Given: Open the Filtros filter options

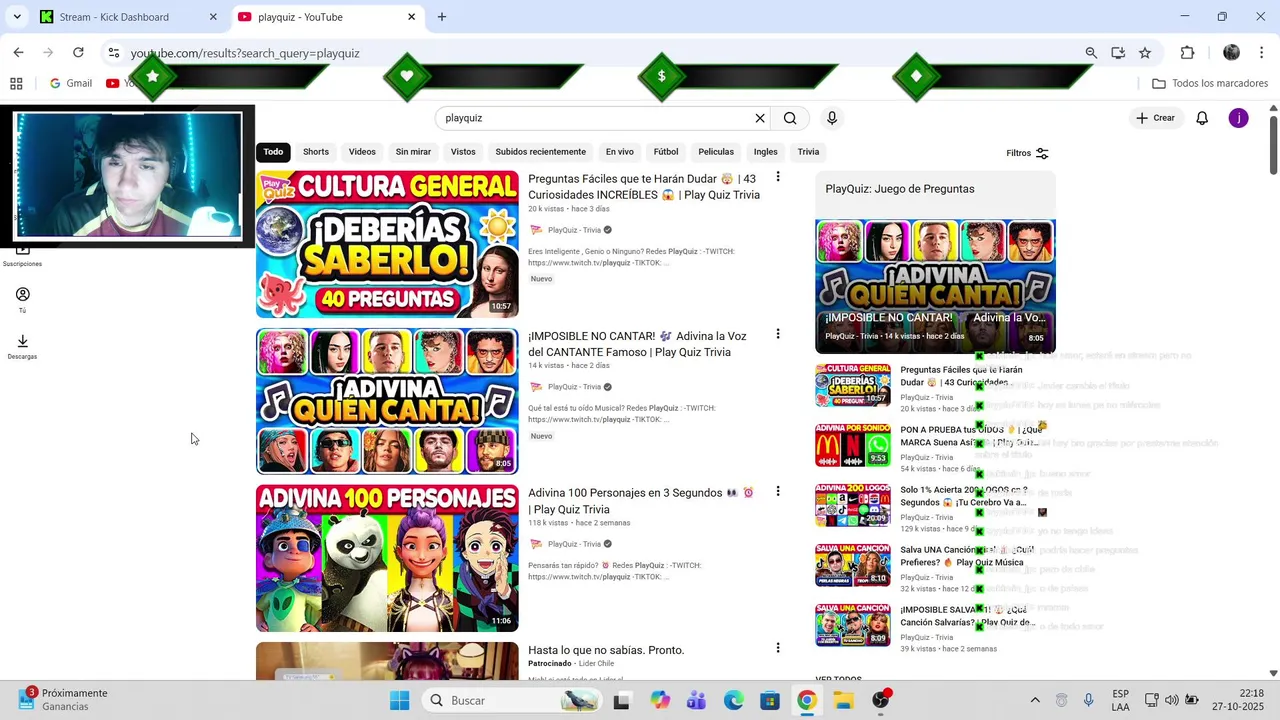Looking at the screenshot, I should click(x=1027, y=153).
